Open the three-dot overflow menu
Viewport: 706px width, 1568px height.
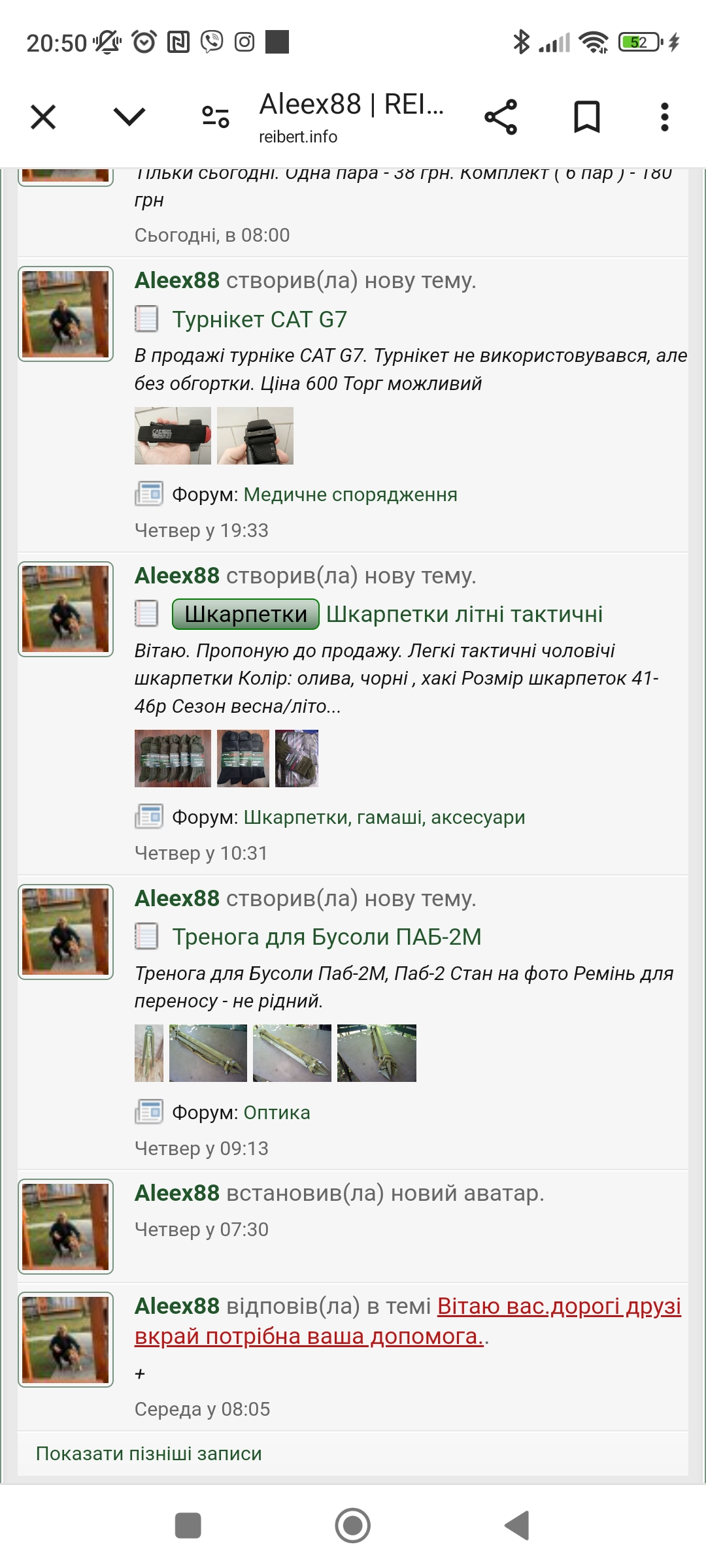(x=665, y=118)
